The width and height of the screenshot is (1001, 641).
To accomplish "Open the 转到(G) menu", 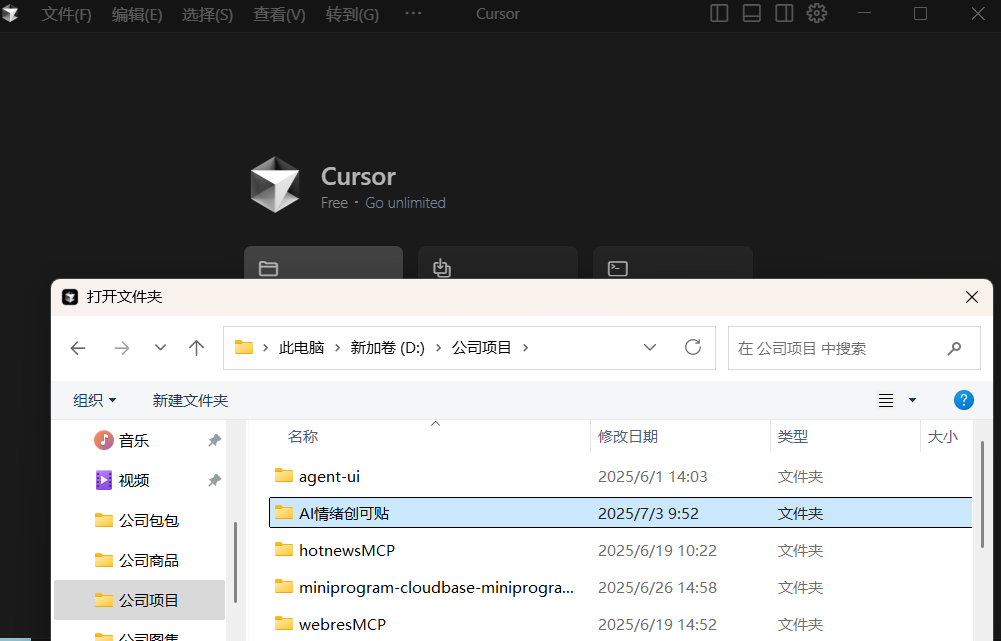I will coord(352,14).
